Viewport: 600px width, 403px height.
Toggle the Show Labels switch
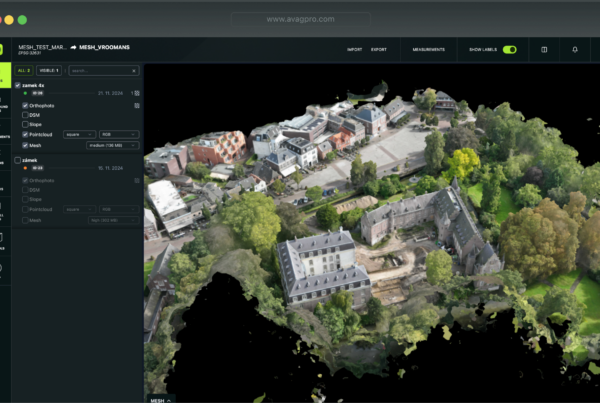coord(509,49)
